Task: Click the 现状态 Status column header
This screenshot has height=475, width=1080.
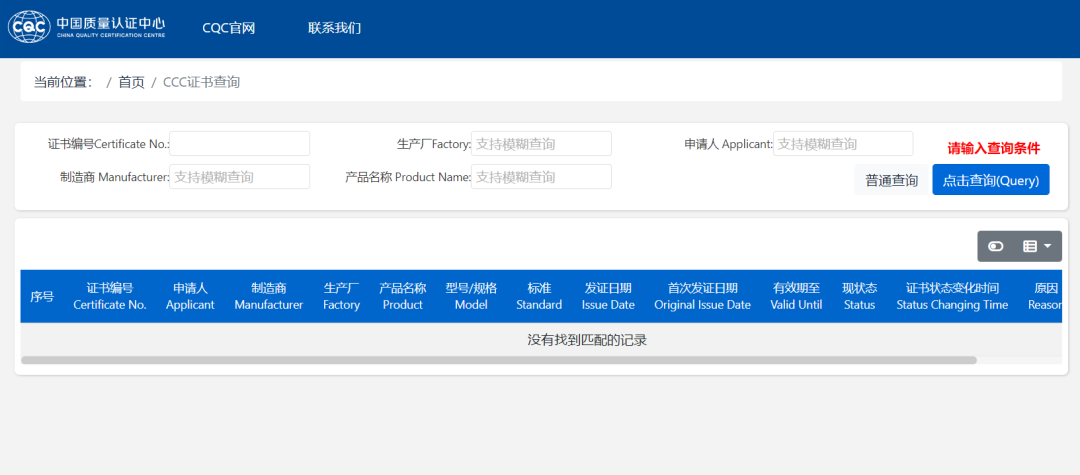Action: (x=859, y=297)
